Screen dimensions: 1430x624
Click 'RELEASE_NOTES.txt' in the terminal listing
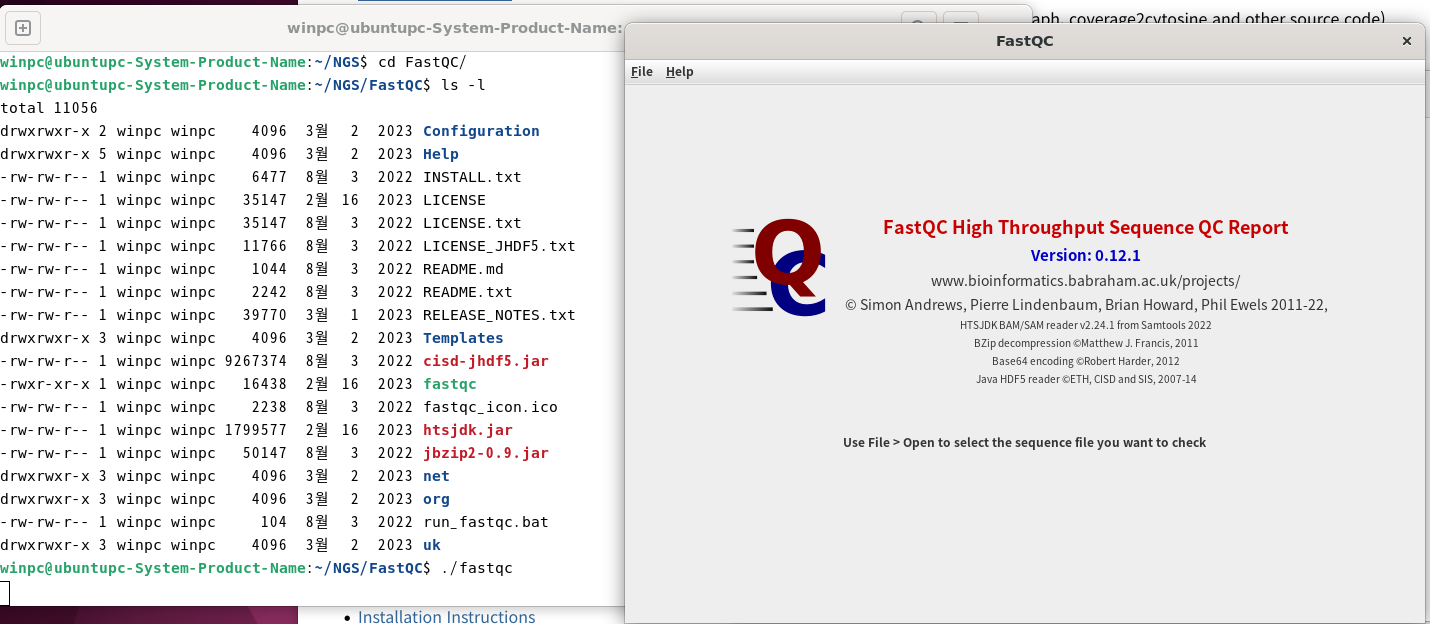click(499, 315)
